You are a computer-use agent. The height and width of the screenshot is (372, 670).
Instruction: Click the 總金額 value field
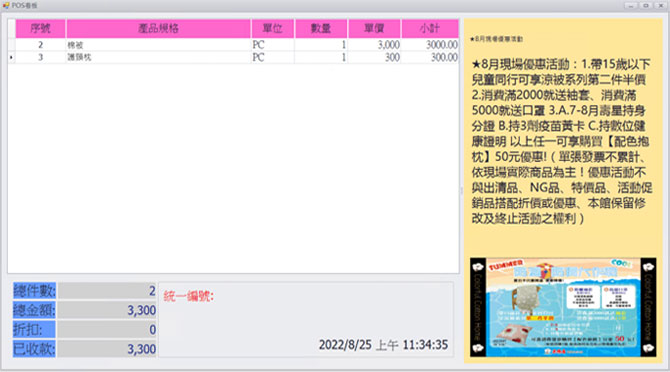click(x=107, y=310)
